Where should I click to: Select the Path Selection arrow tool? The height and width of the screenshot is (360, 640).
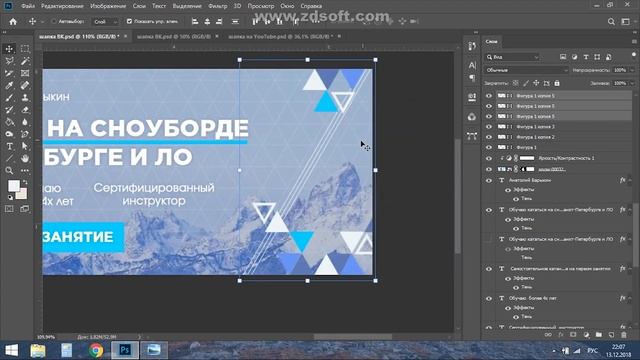[x=25, y=146]
